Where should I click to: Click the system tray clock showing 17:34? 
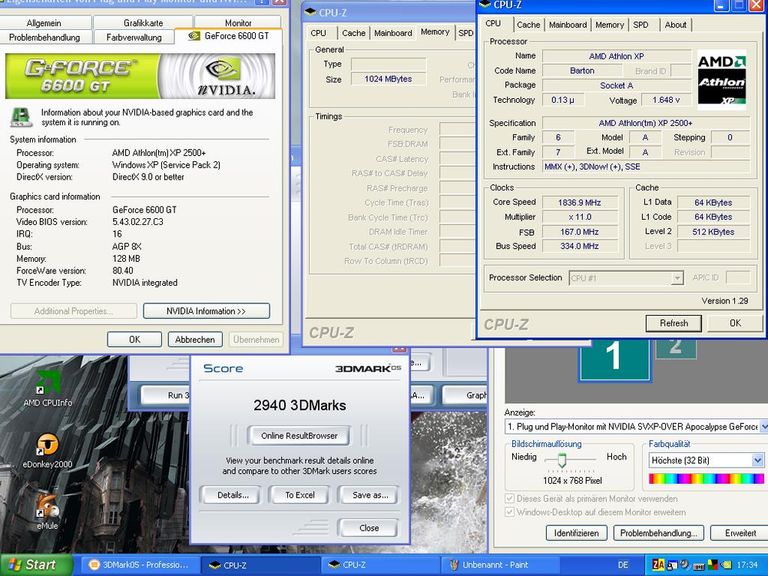pyautogui.click(x=746, y=565)
